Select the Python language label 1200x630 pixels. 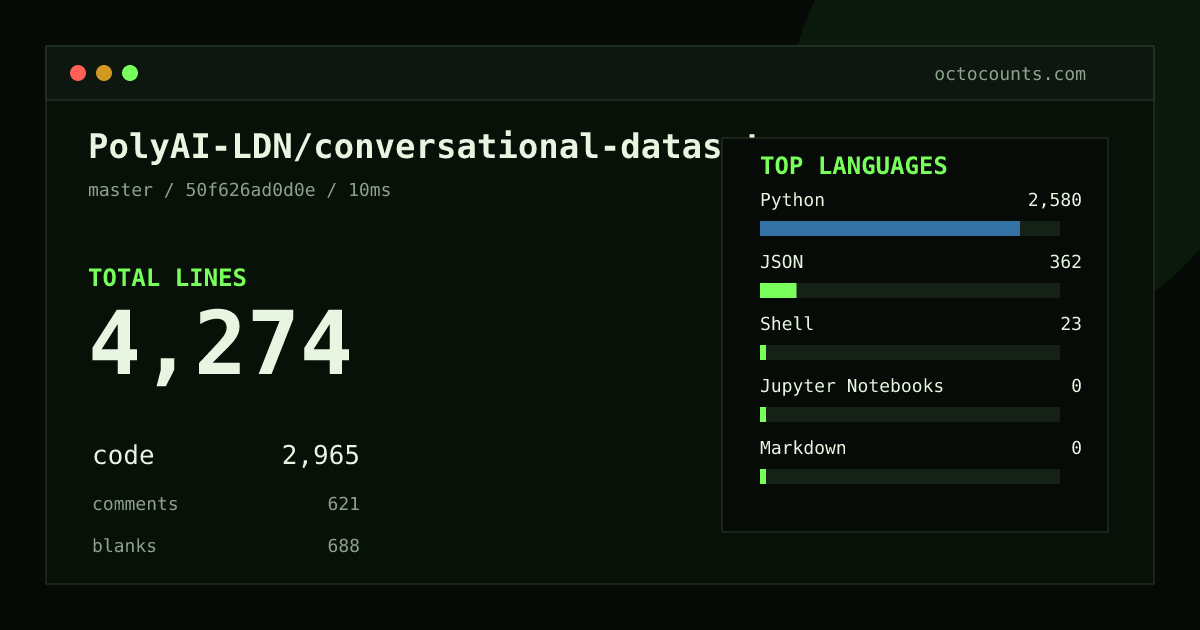pyautogui.click(x=792, y=200)
